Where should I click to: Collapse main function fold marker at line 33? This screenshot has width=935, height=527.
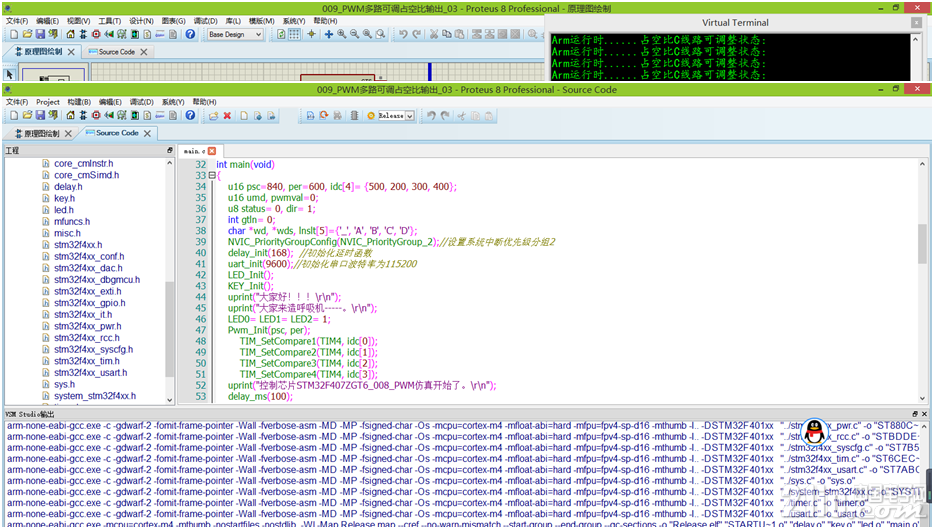click(x=212, y=175)
